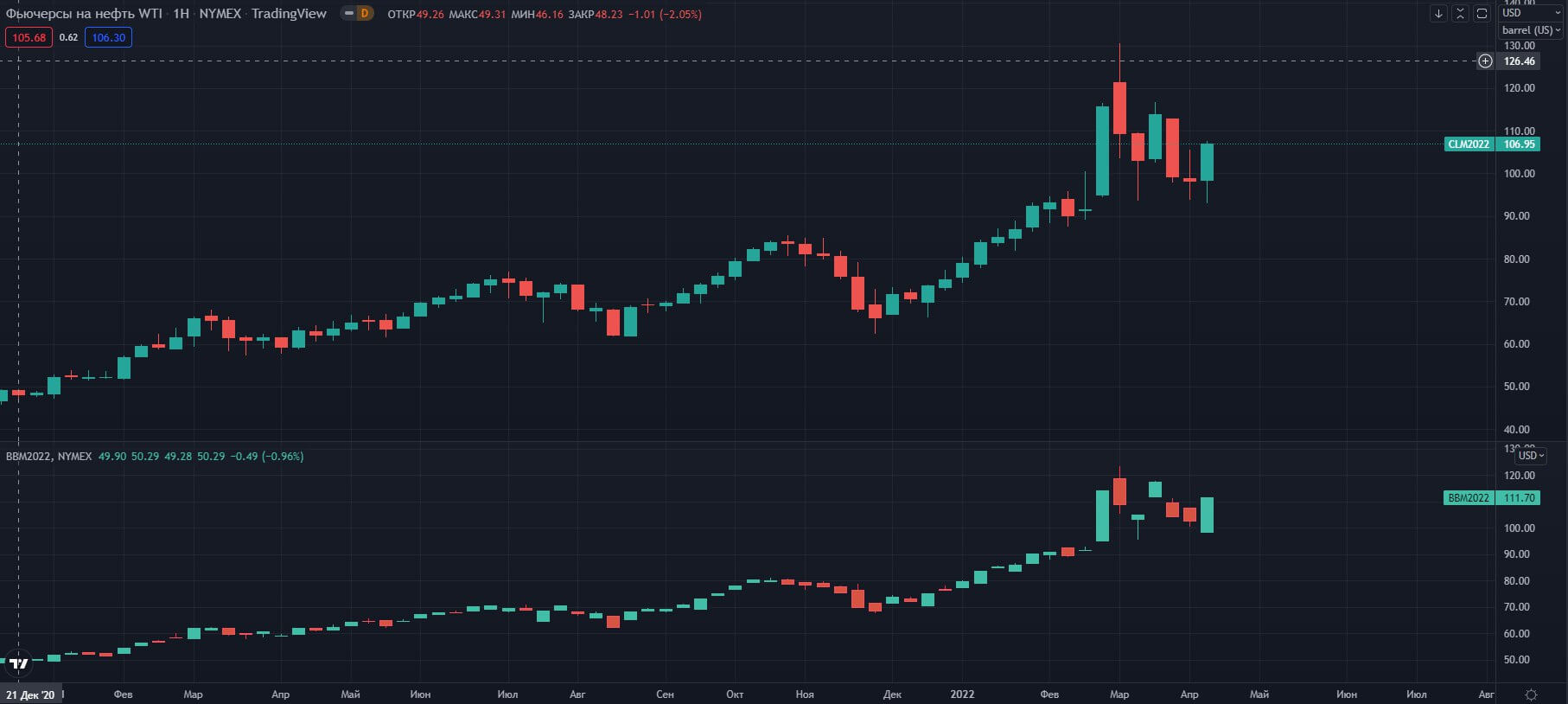Open the barrel (US) unit dropdown
Screen dimensions: 1568x704
tap(1531, 30)
